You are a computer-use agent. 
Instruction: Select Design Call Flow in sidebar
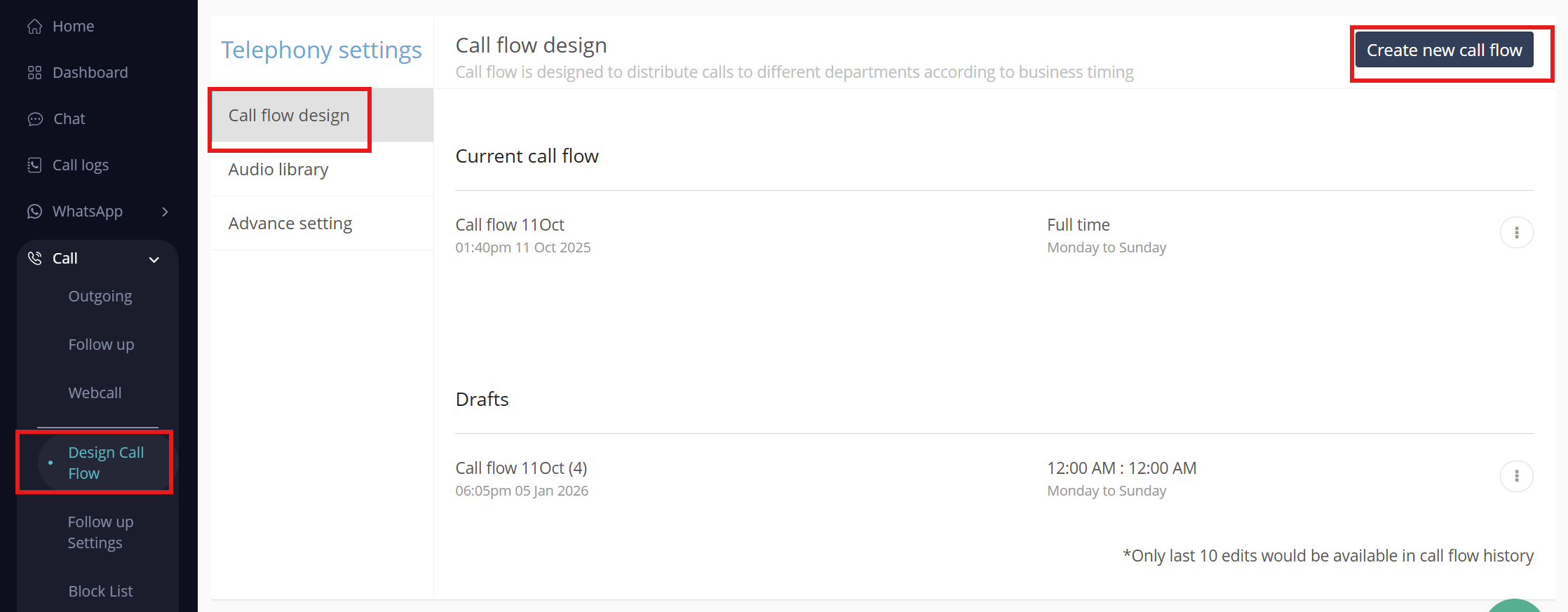point(105,463)
